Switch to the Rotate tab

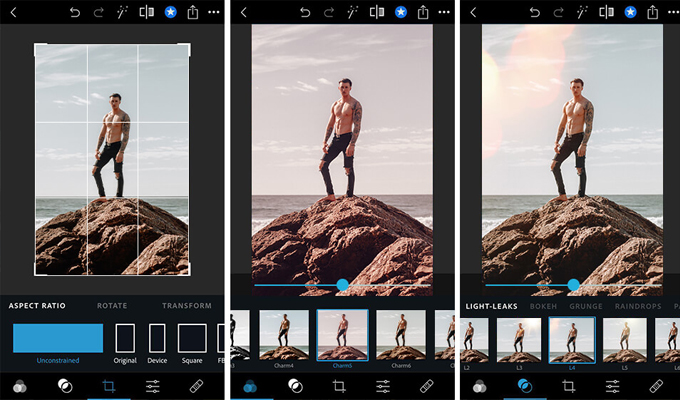click(x=112, y=306)
